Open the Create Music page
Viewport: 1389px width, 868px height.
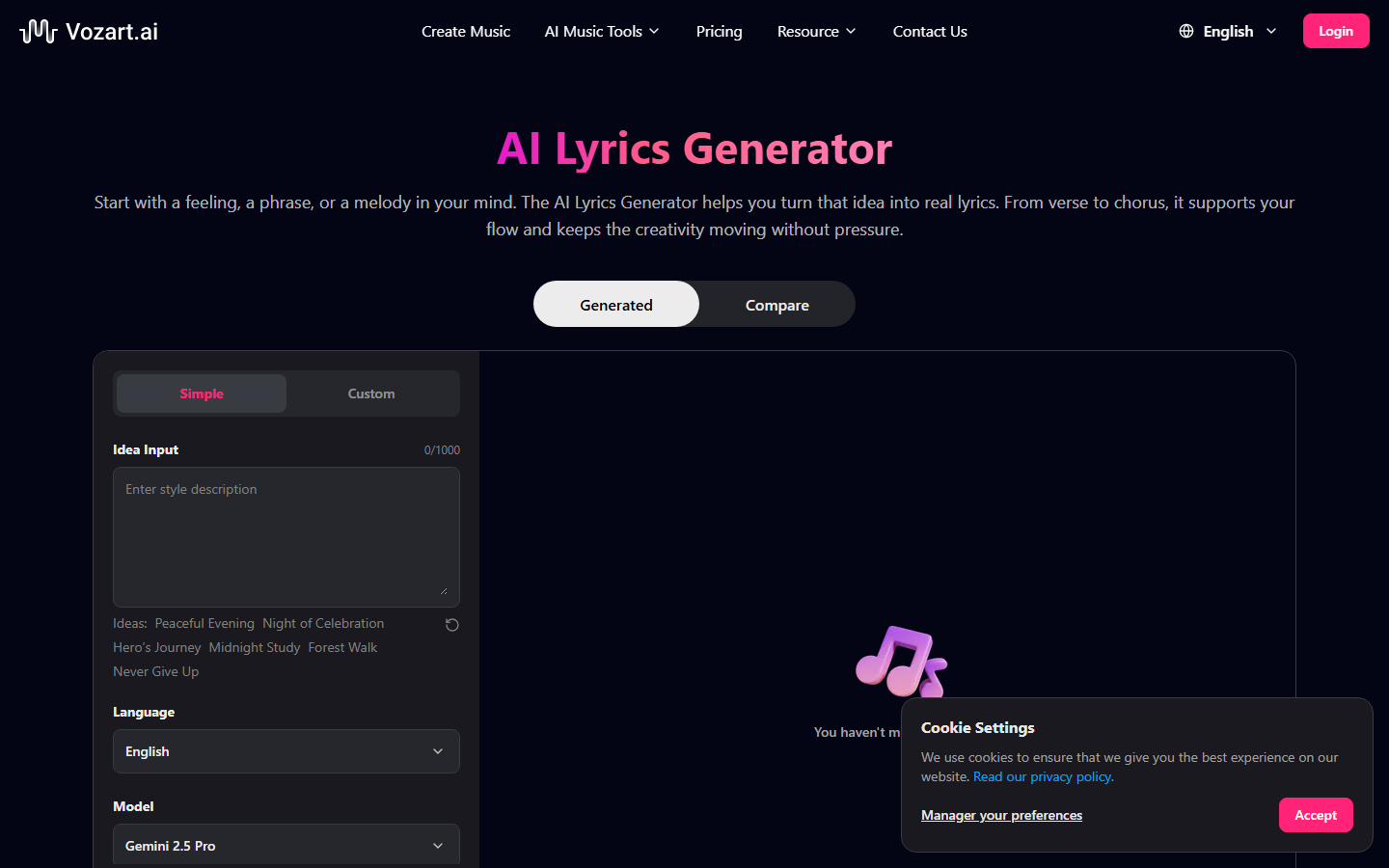tap(465, 31)
